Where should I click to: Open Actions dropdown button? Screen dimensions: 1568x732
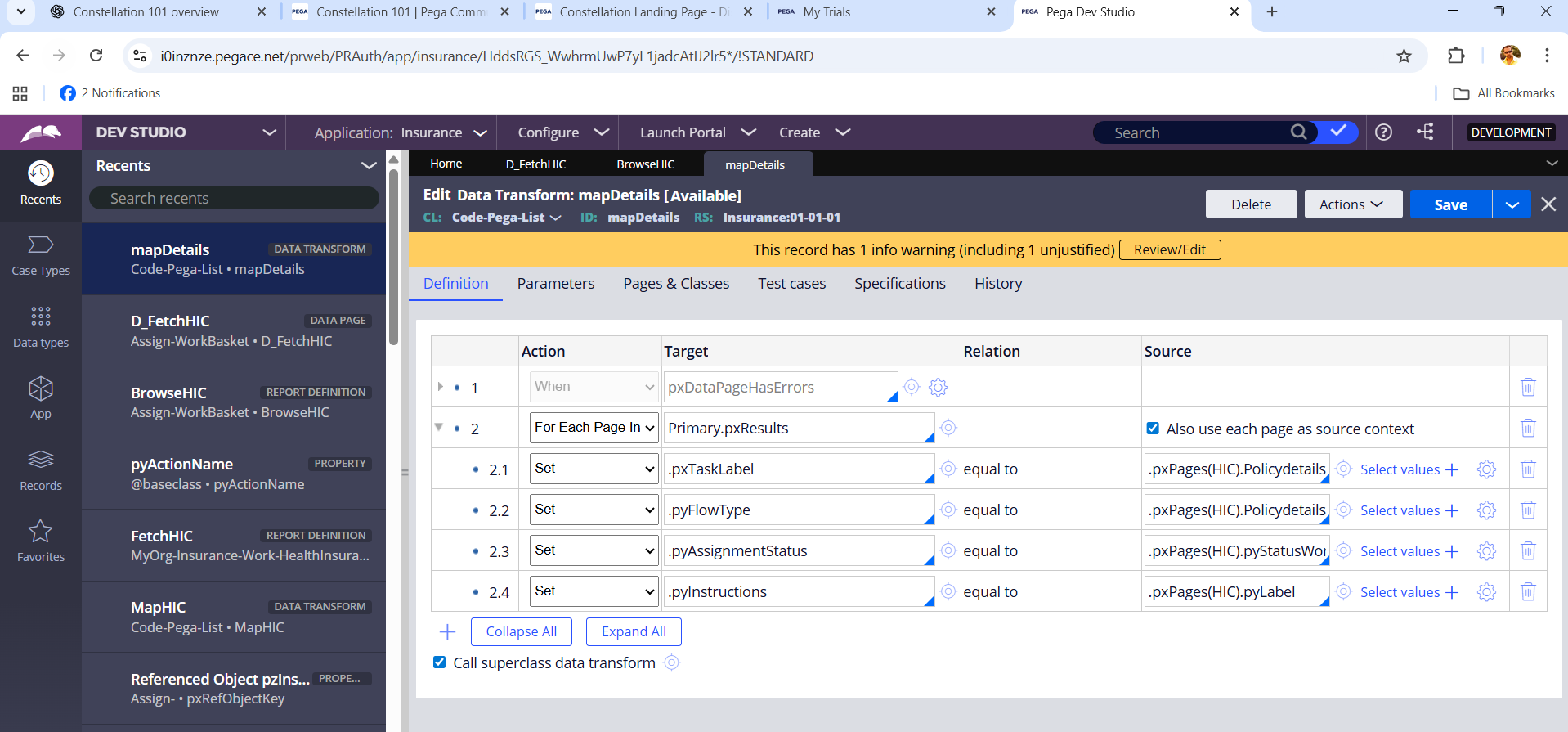click(x=1353, y=204)
